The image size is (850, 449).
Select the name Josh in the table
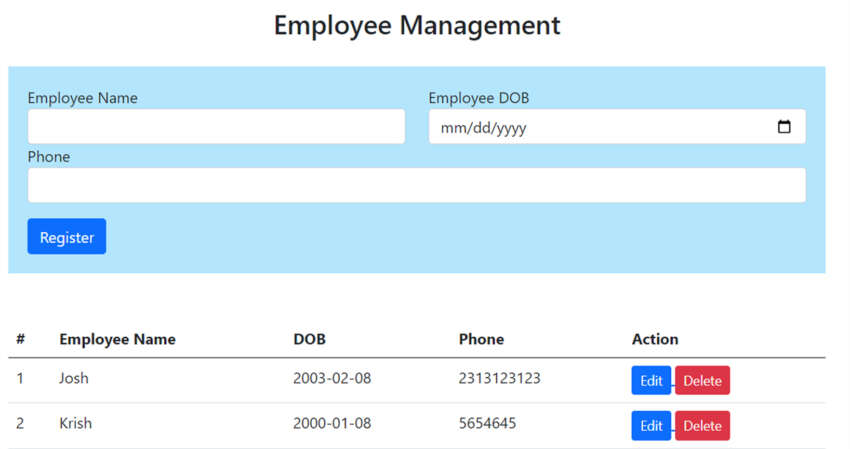[74, 378]
